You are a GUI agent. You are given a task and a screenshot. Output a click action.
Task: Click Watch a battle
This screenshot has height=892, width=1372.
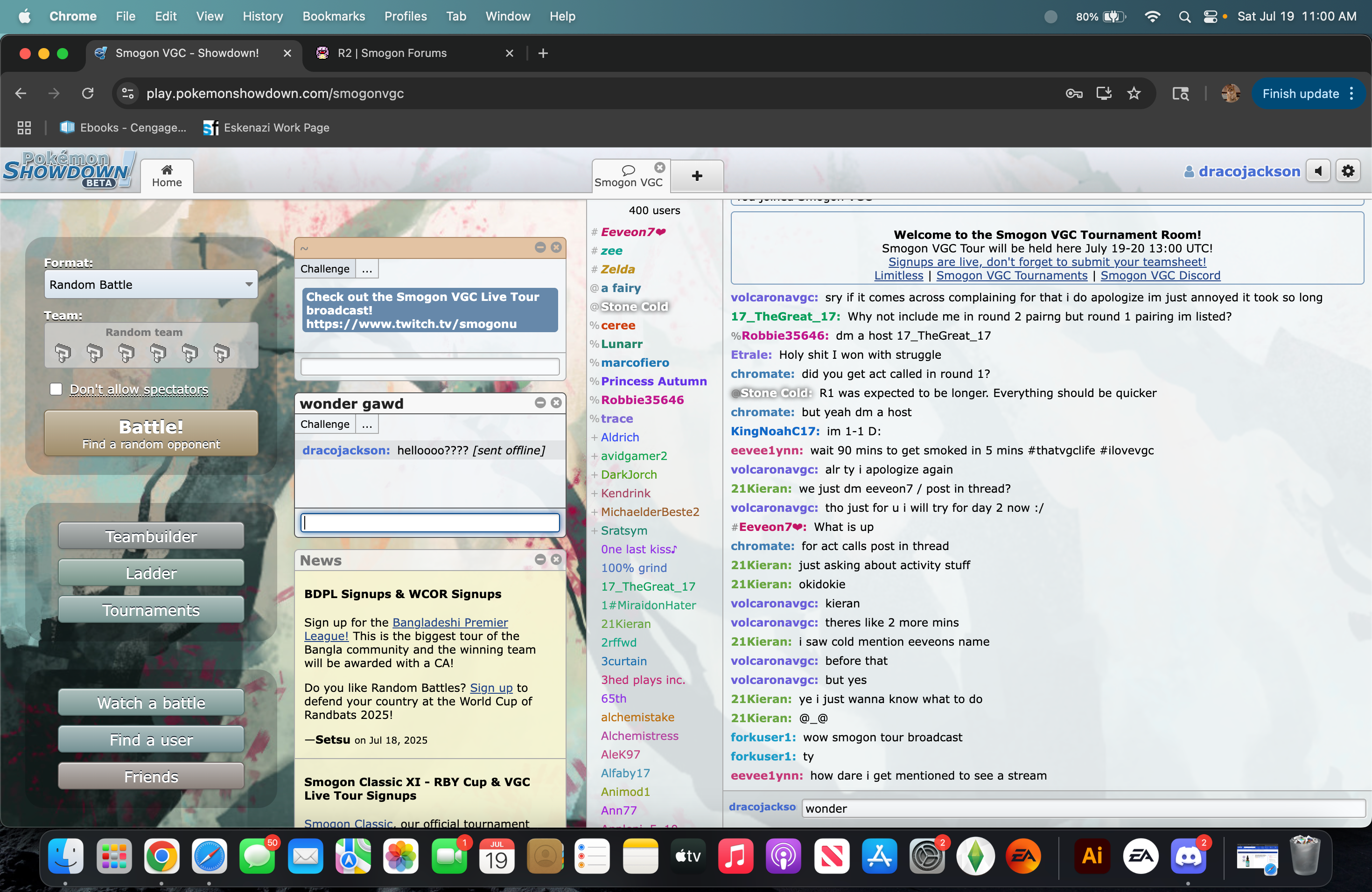point(151,703)
